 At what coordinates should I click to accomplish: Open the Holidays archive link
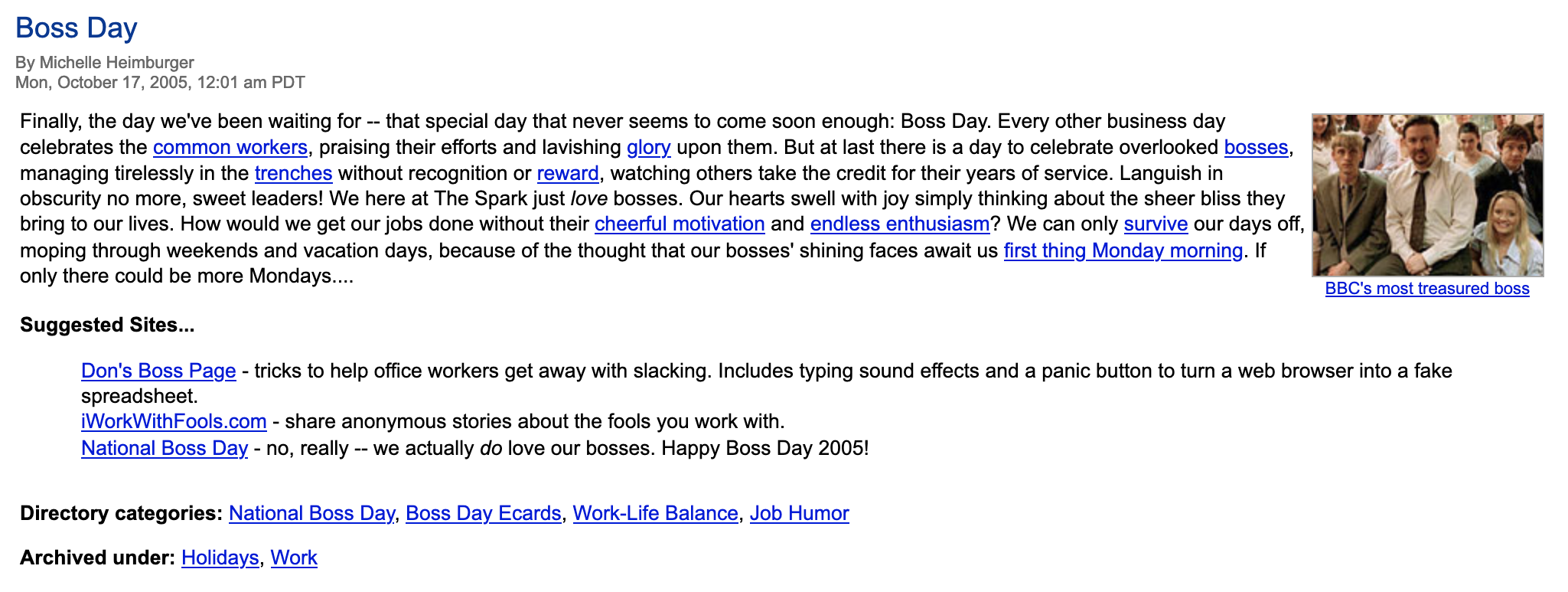coord(220,558)
